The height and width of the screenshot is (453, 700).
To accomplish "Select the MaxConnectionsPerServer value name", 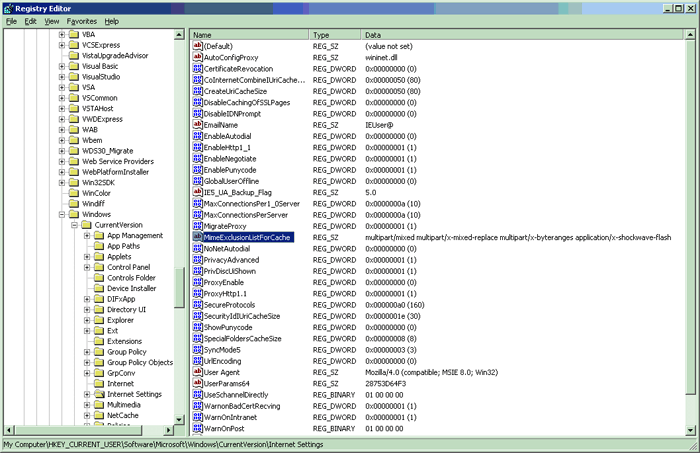I will 246,215.
